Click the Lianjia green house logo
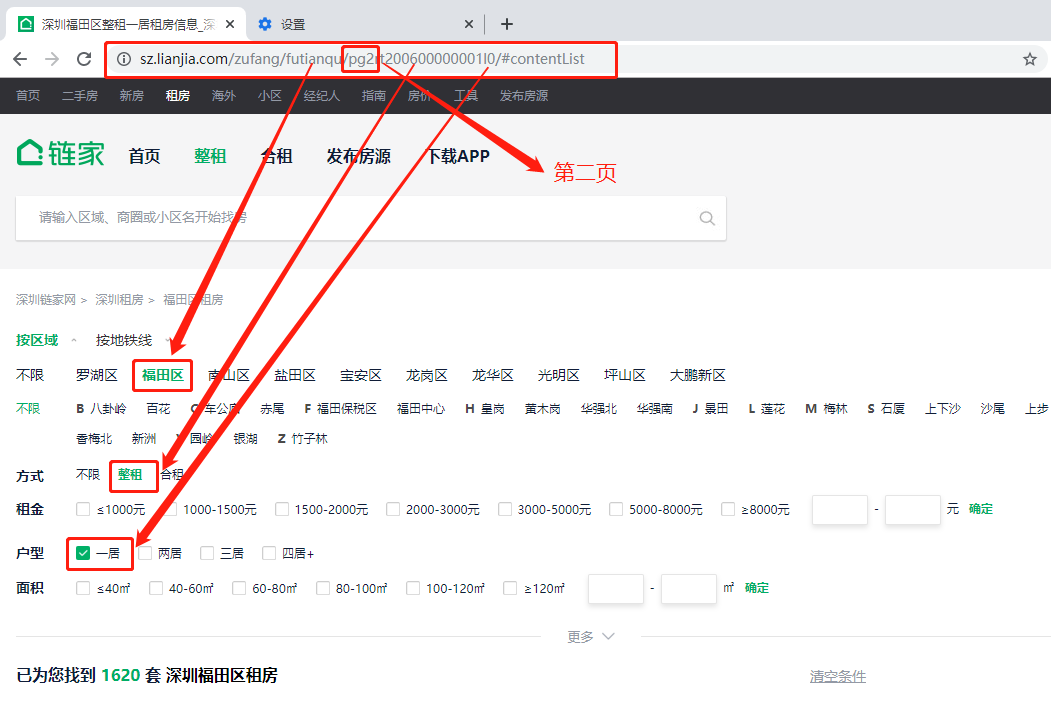The image size is (1051, 706). click(28, 152)
